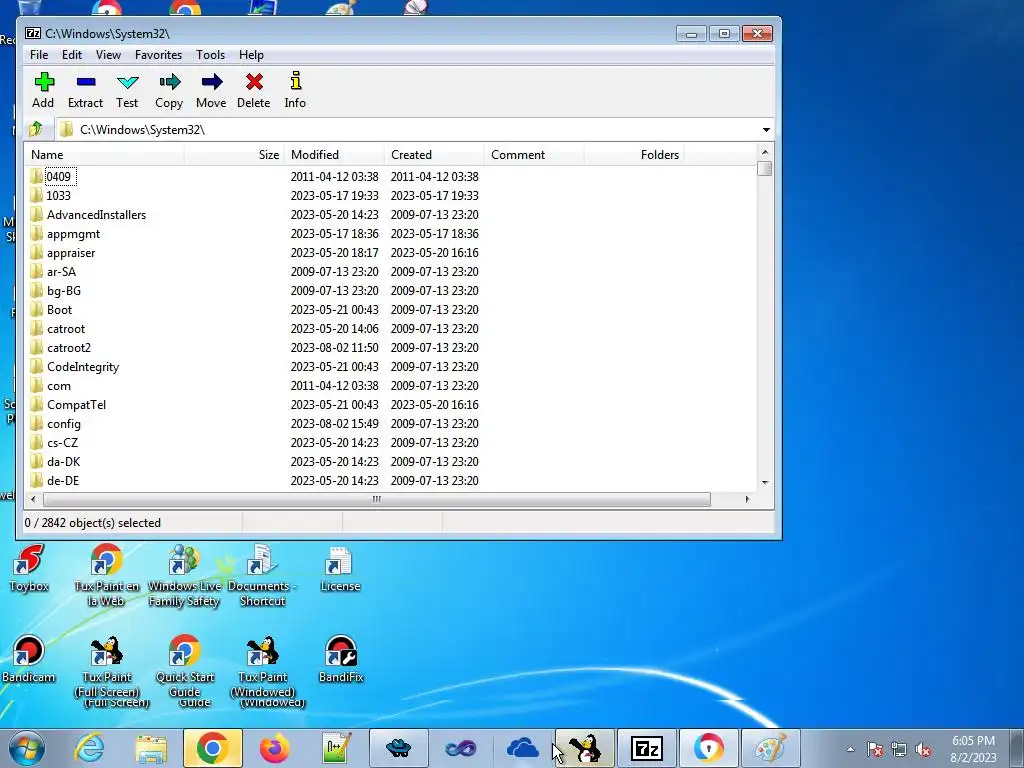This screenshot has height=768, width=1024.
Task: Select the appmgmt folder
Action: [391, 233]
